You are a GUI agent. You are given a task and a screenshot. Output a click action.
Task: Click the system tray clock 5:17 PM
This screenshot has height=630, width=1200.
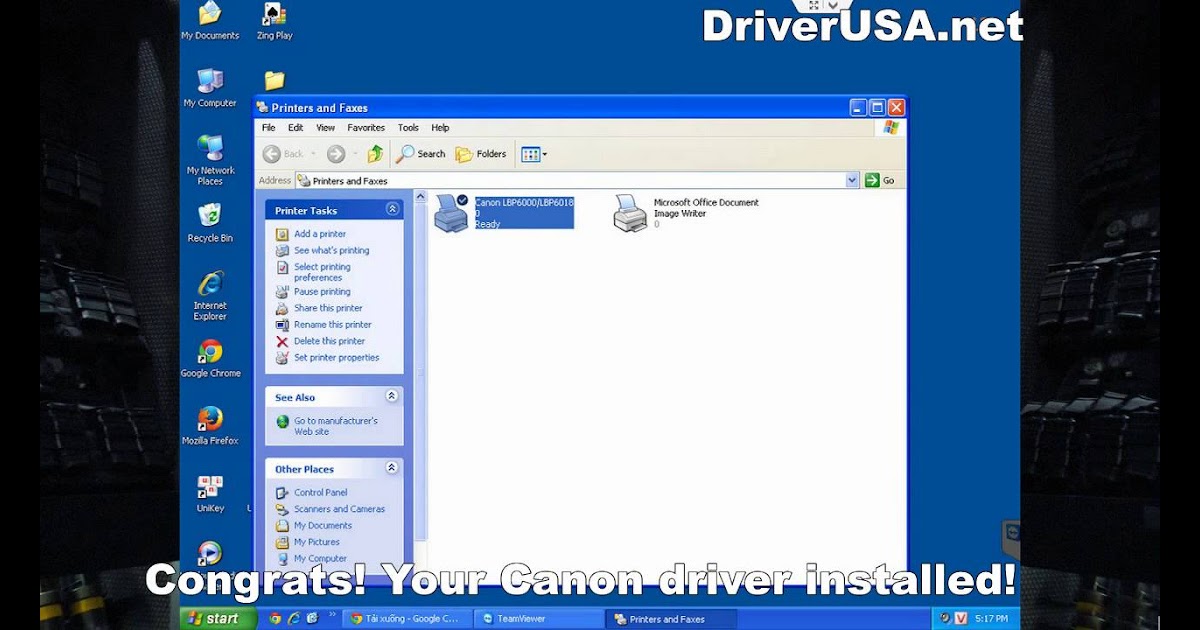click(993, 619)
